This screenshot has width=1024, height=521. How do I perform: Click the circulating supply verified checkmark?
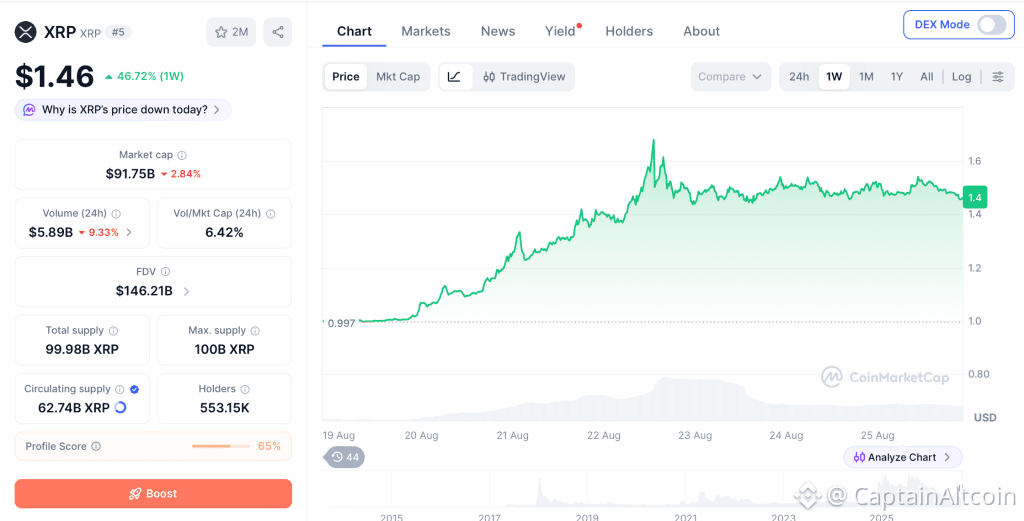(135, 389)
